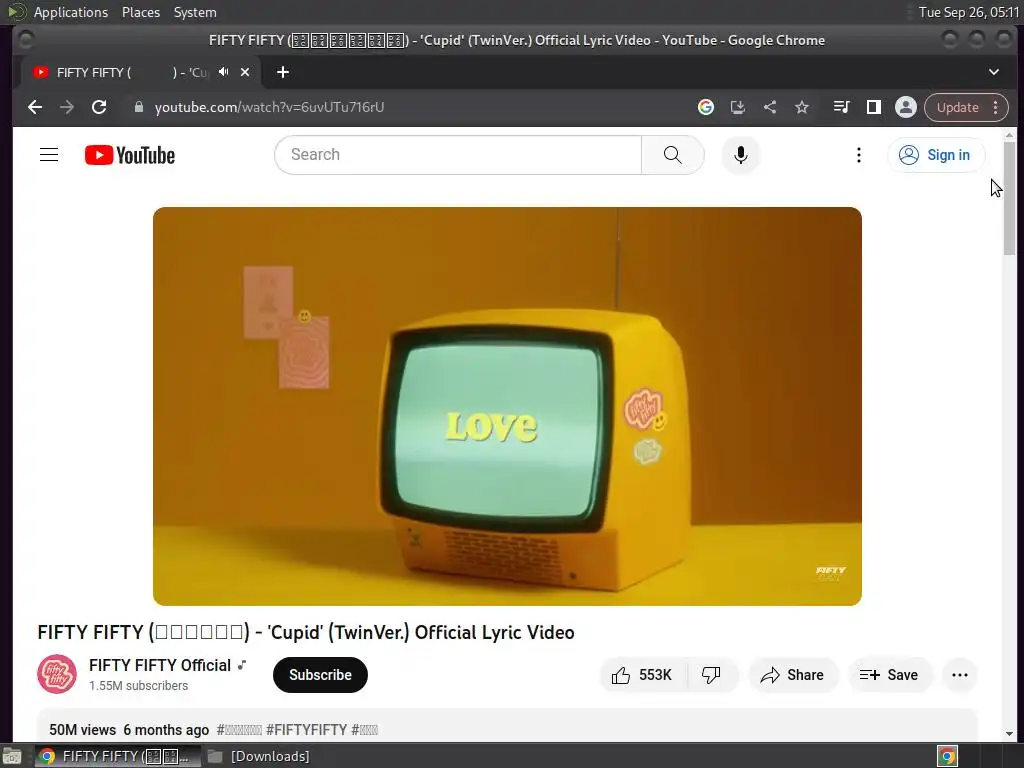
Task: Open more actions ellipsis below video
Action: coord(960,675)
